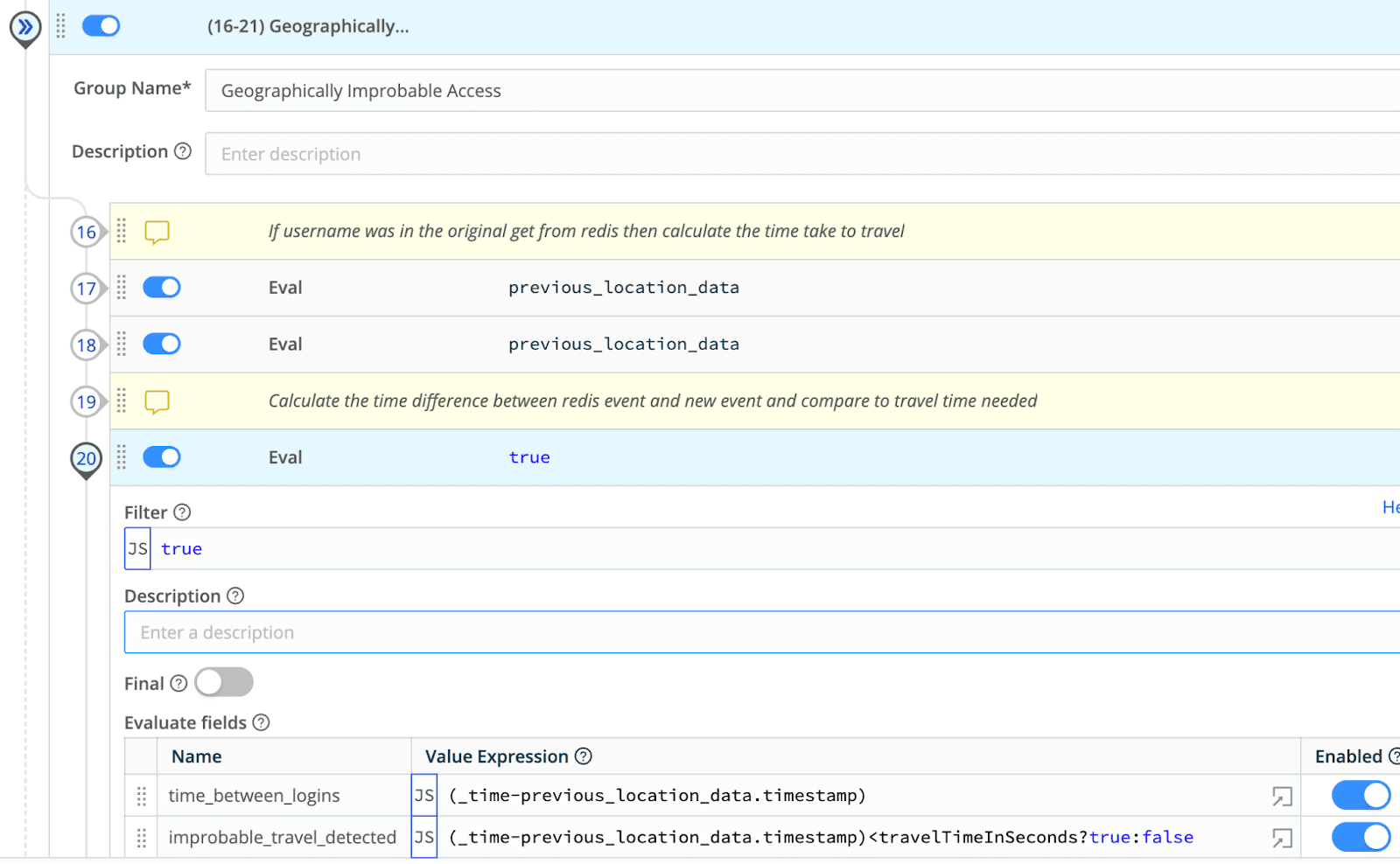Image resolution: width=1400 pixels, height=864 pixels.
Task: Click the comment icon on row 19
Action: pos(157,401)
